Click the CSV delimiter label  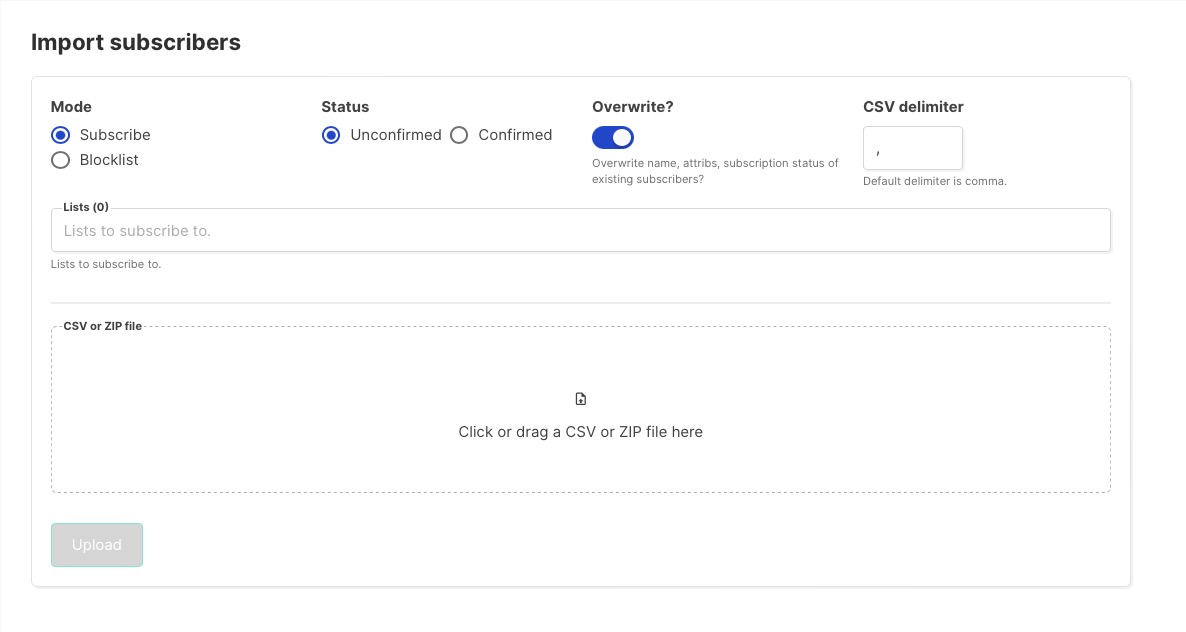(913, 107)
